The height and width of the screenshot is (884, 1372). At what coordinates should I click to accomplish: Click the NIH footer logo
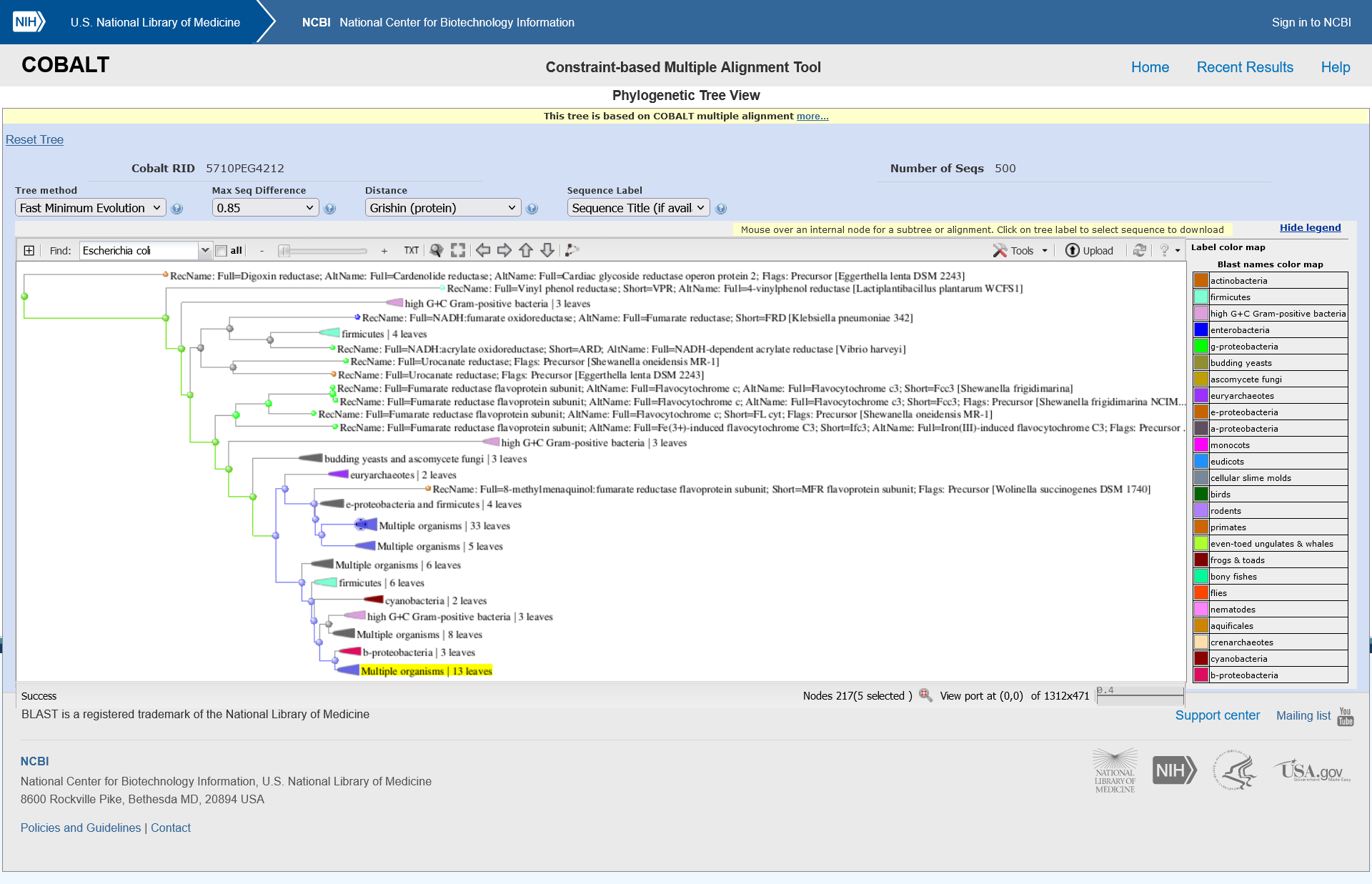point(1174,770)
